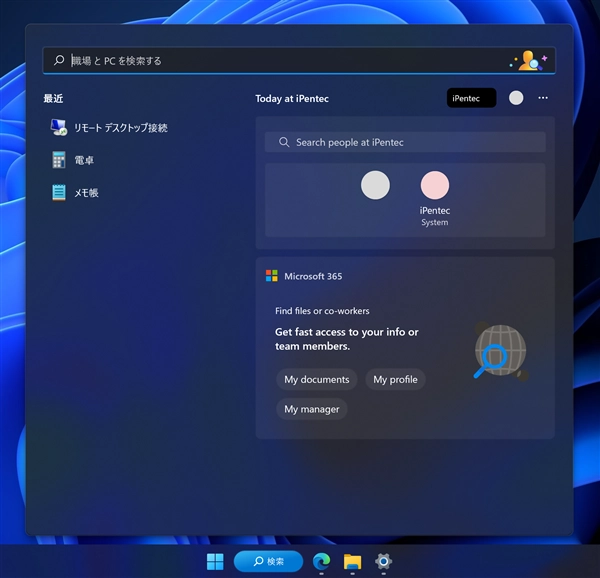Click the magnifier icon in the top search bar
Image resolution: width=600 pixels, height=578 pixels.
[59, 60]
